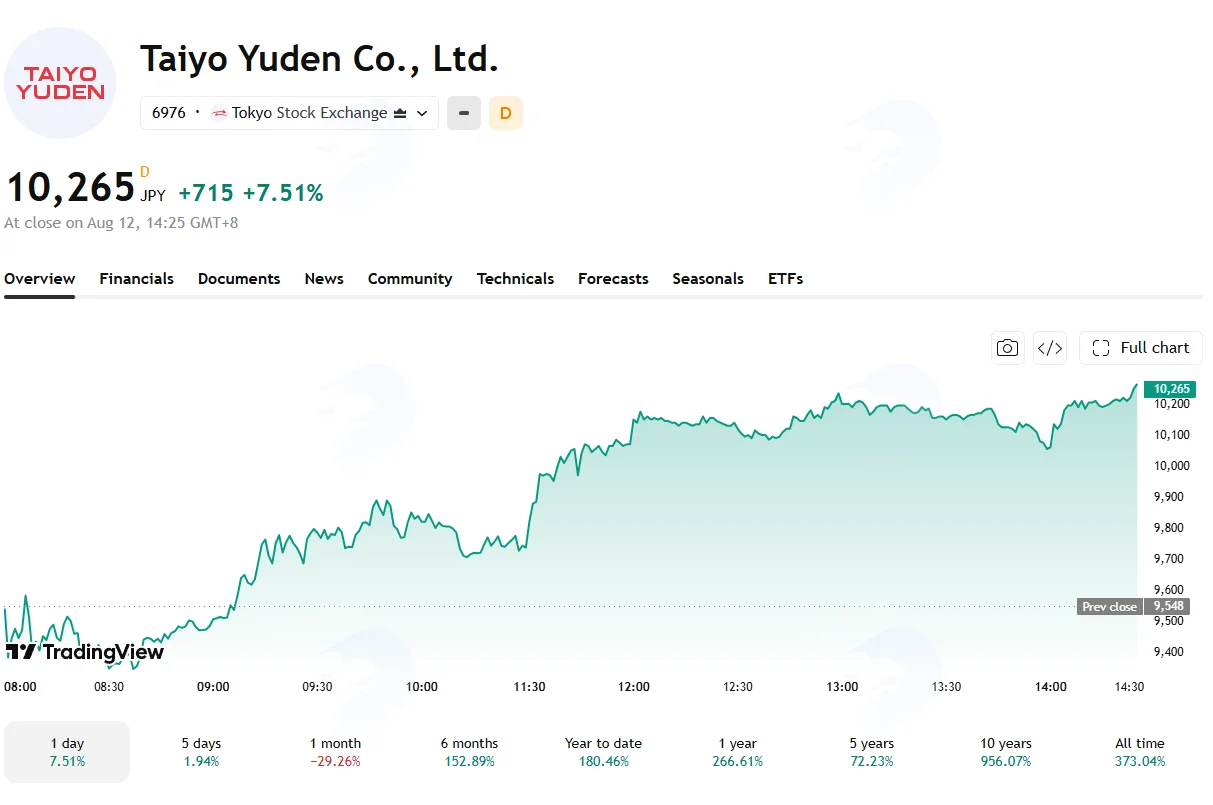Click the orange D delayed-data badge

[x=506, y=113]
